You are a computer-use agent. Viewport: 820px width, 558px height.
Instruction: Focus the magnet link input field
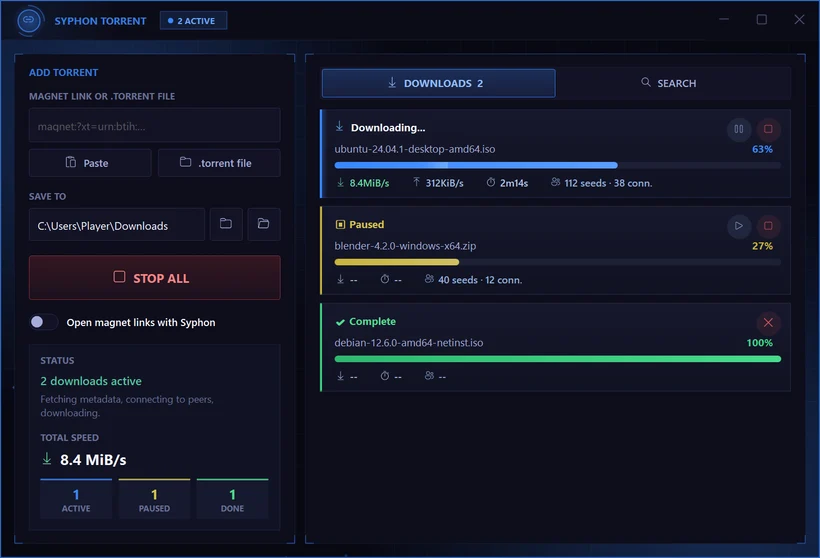(155, 126)
